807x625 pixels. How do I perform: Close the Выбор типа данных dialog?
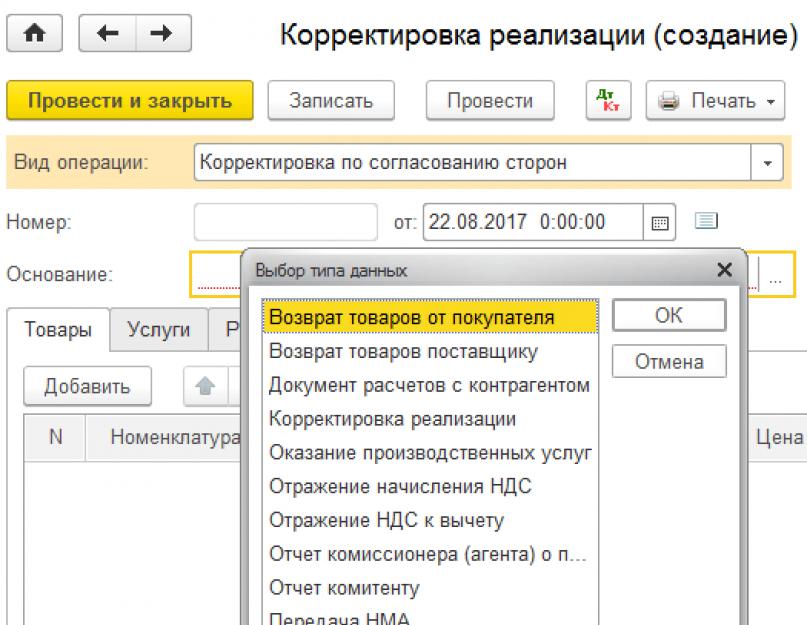click(x=724, y=270)
